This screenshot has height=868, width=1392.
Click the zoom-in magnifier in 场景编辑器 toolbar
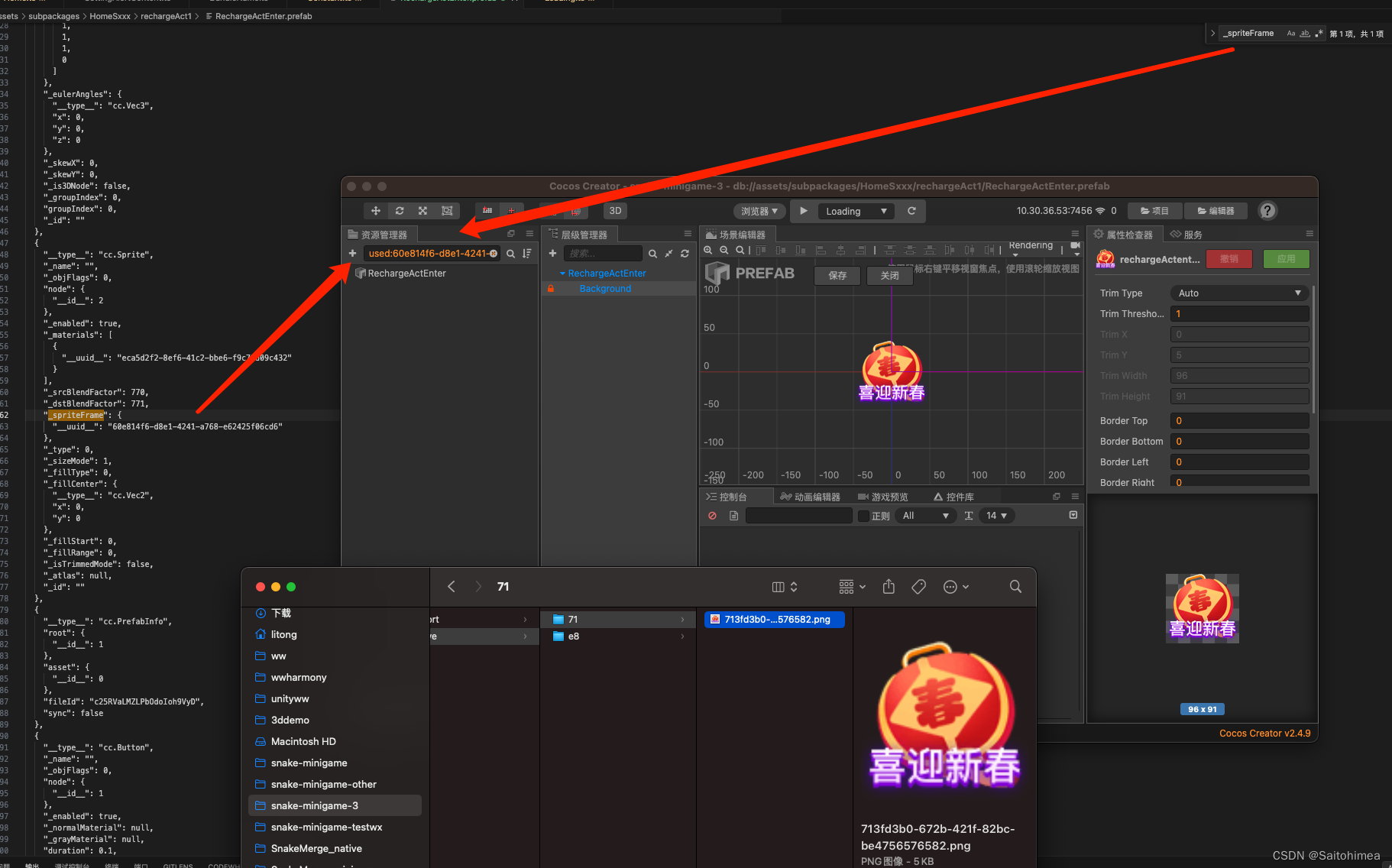[x=708, y=251]
